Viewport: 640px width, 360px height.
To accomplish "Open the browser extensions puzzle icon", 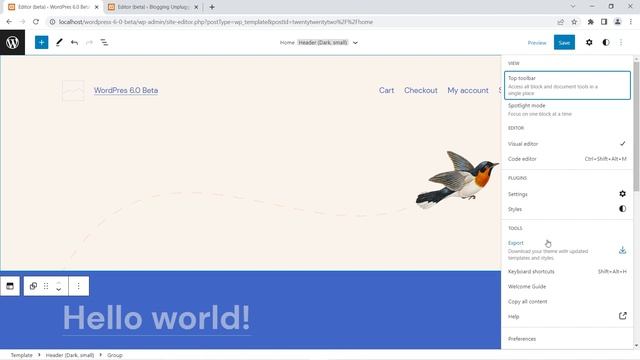I will (590, 22).
